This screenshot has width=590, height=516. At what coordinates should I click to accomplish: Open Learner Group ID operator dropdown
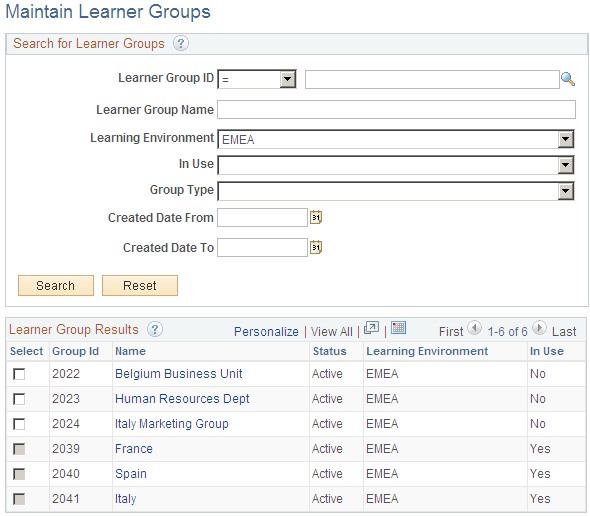(257, 79)
